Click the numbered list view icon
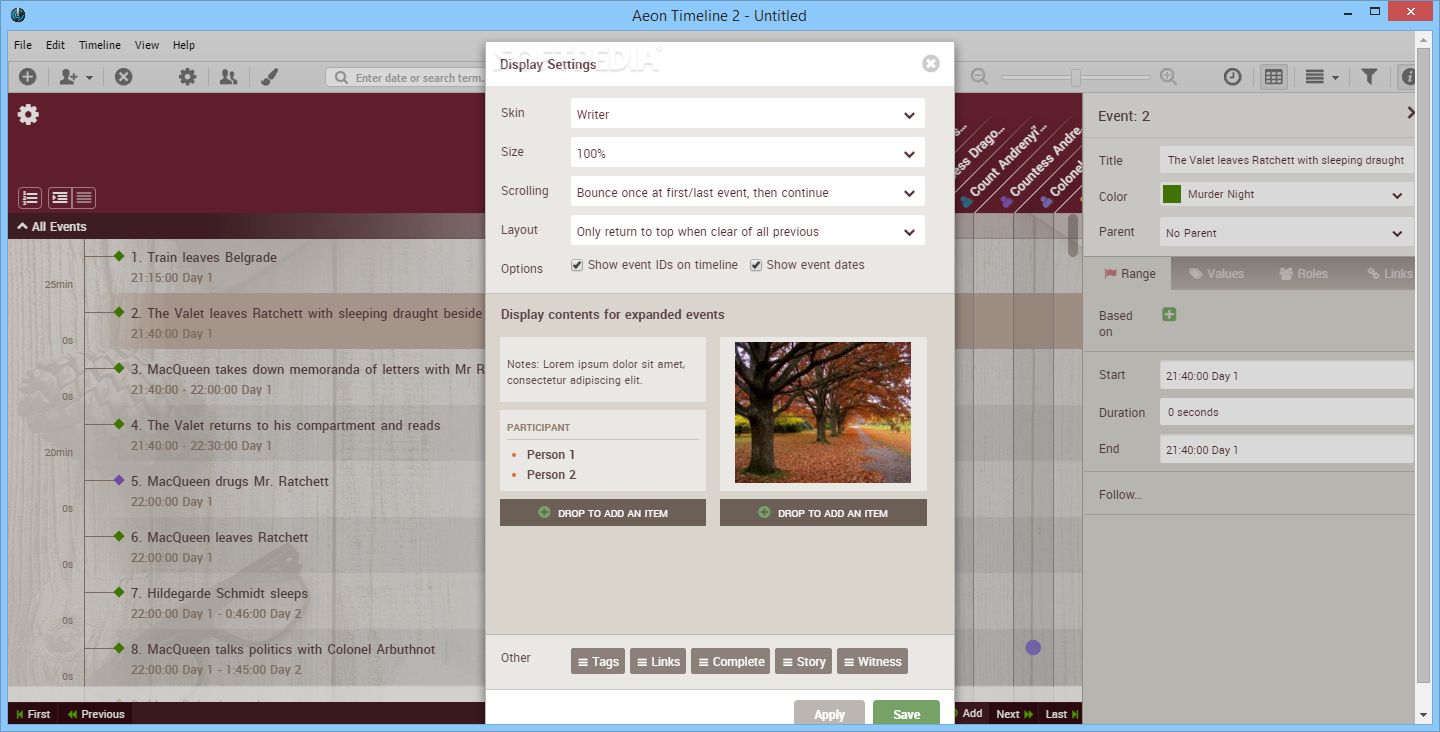Viewport: 1440px width, 732px height. point(30,198)
